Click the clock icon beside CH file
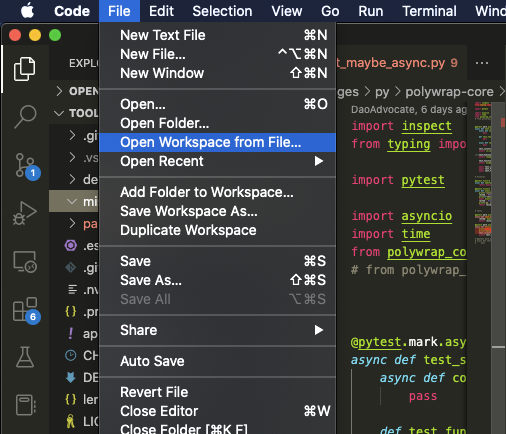 coord(71,355)
